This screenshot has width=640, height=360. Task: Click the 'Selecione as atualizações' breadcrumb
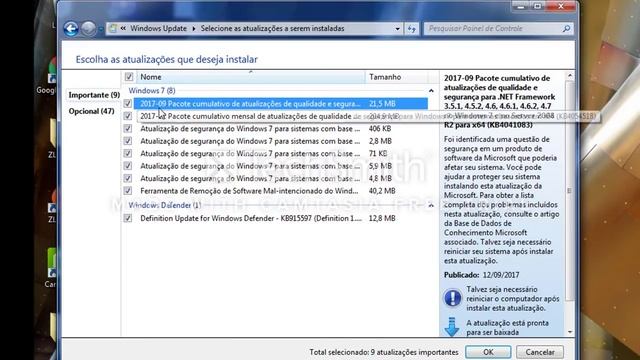tap(272, 29)
